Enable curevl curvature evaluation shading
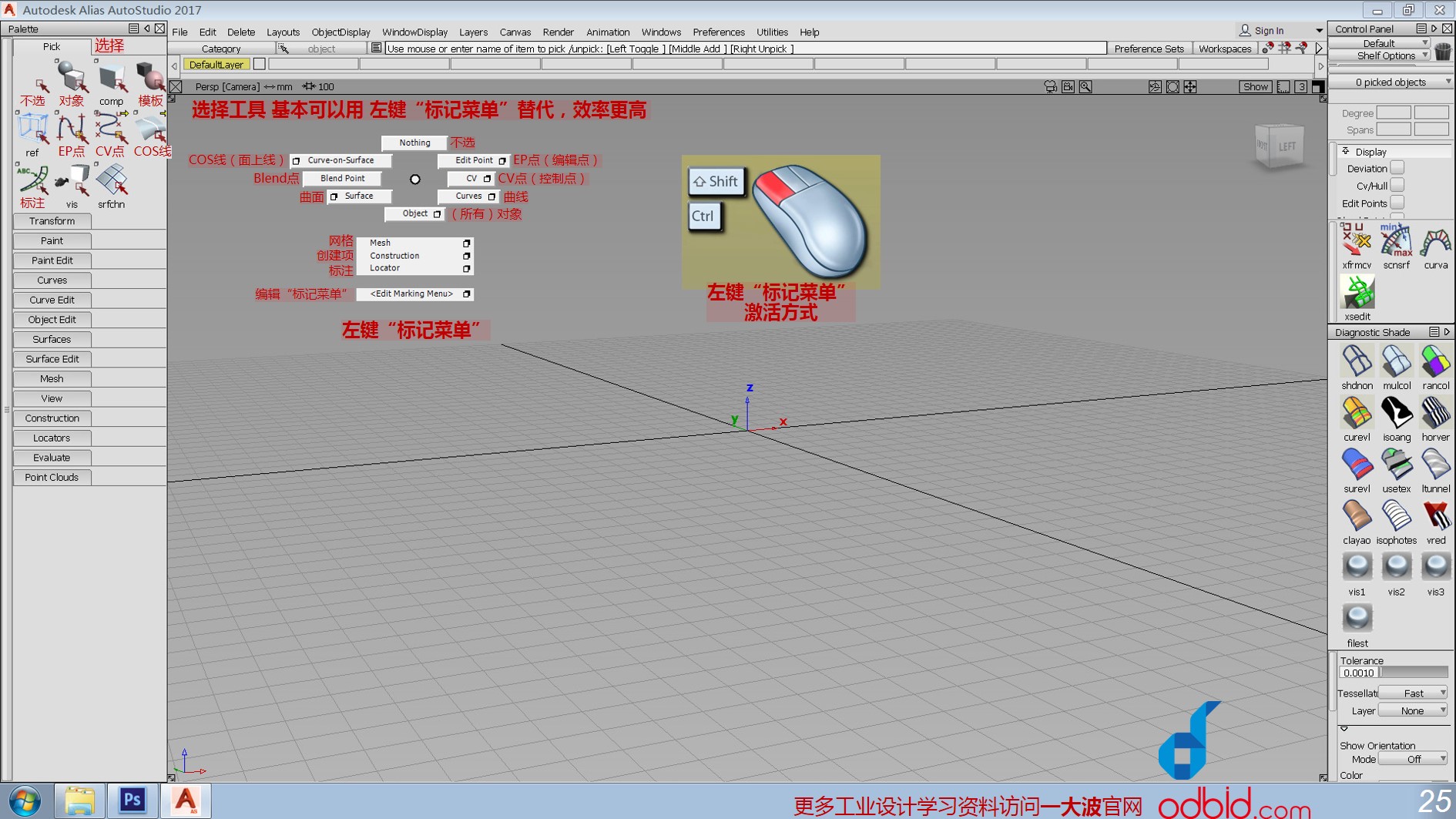This screenshot has width=1456, height=819. [1357, 413]
